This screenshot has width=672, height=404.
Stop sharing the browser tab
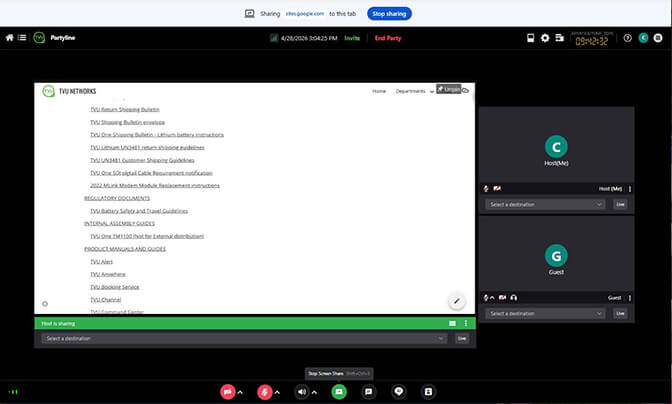point(389,14)
